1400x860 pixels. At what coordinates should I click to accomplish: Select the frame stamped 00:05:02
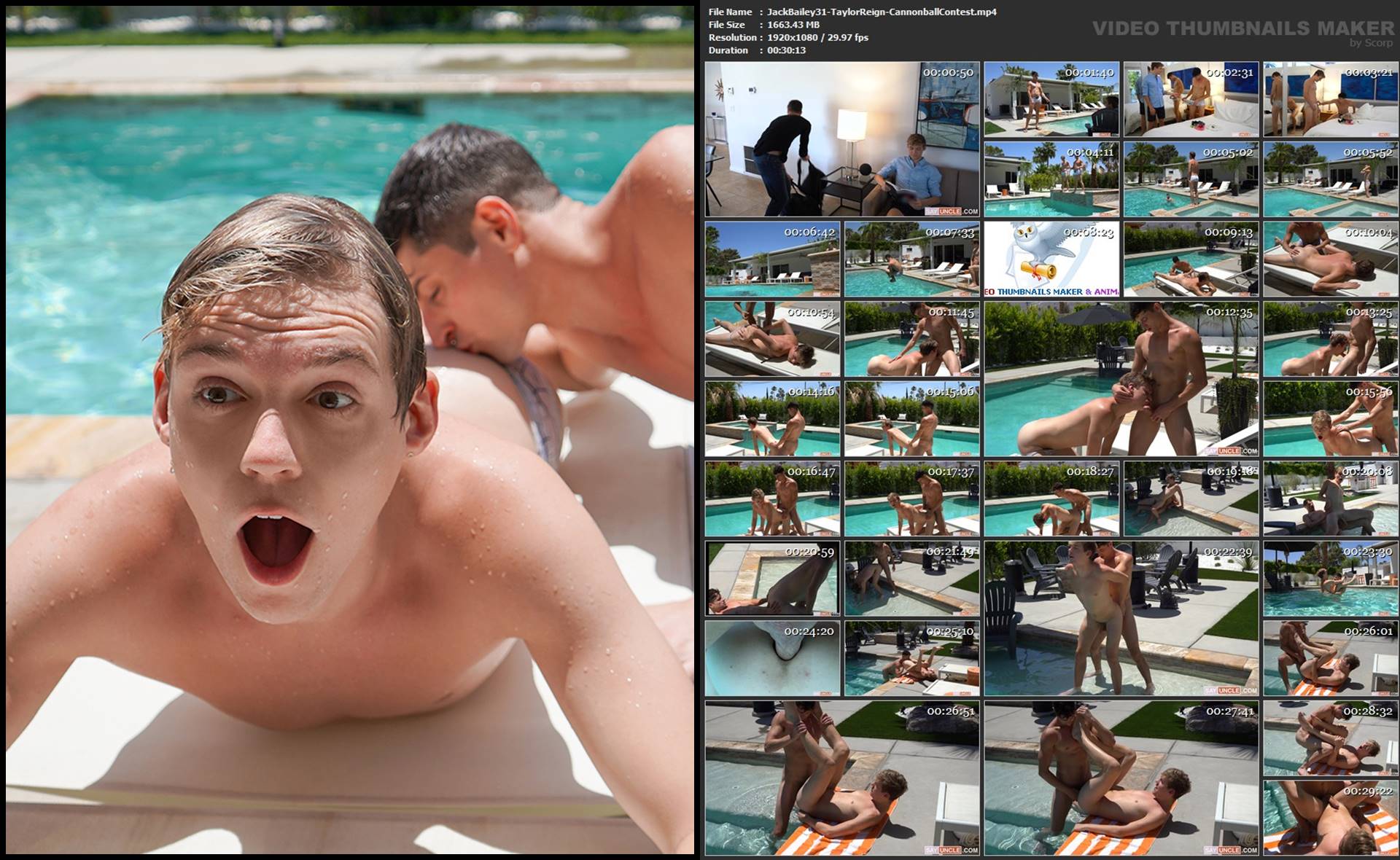(1191, 179)
